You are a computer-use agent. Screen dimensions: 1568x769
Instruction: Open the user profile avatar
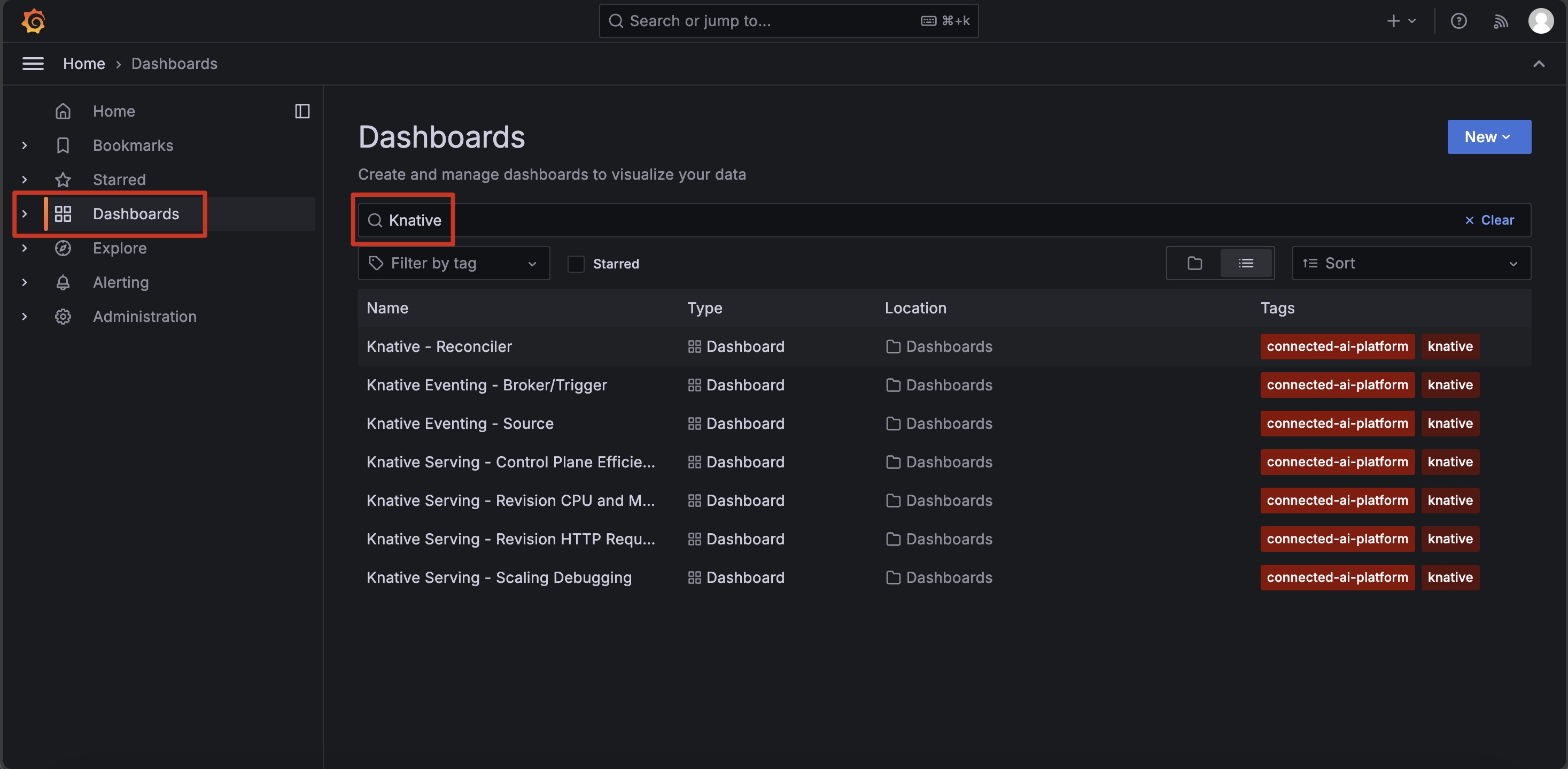[x=1541, y=21]
